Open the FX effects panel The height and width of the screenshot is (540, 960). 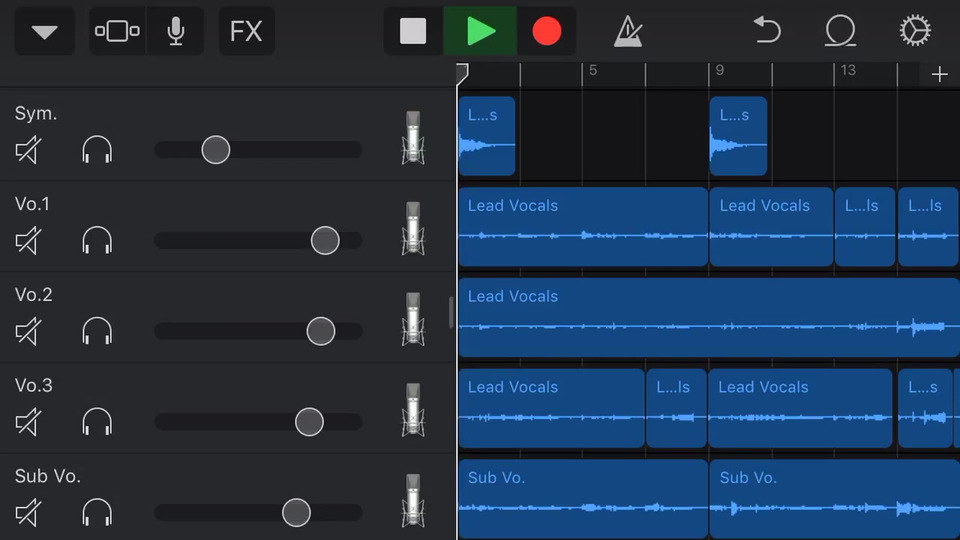[246, 31]
